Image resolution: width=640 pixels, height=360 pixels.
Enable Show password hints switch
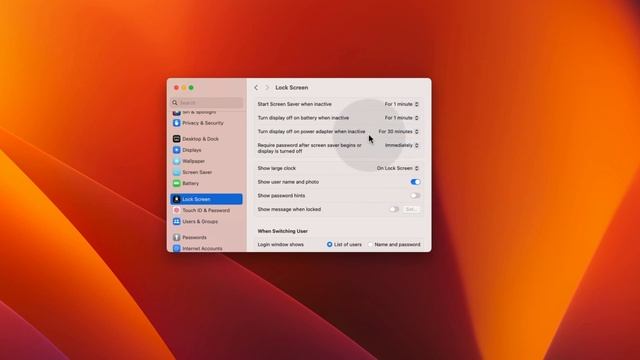(x=415, y=196)
